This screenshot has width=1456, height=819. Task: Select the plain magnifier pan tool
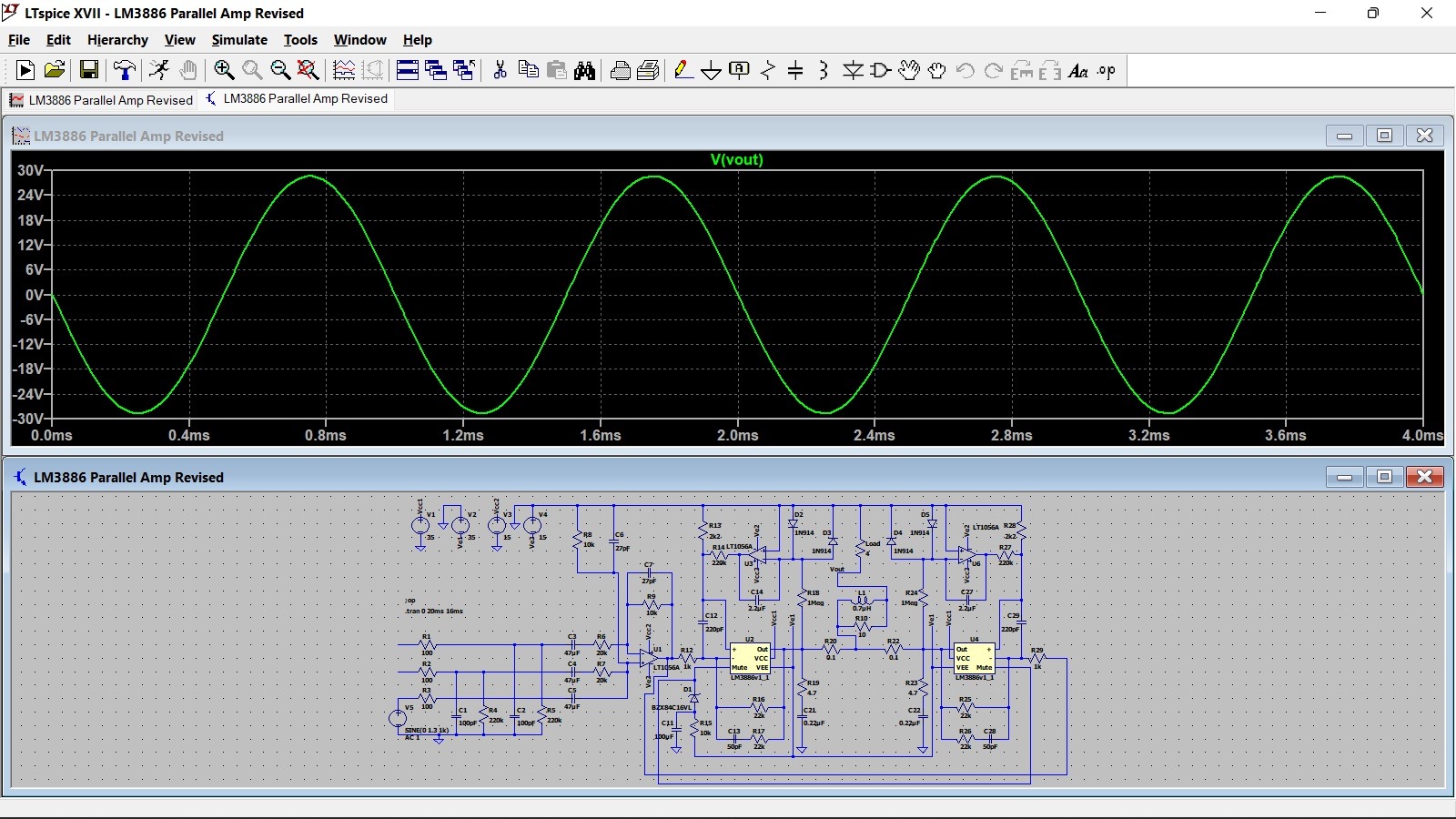click(252, 70)
